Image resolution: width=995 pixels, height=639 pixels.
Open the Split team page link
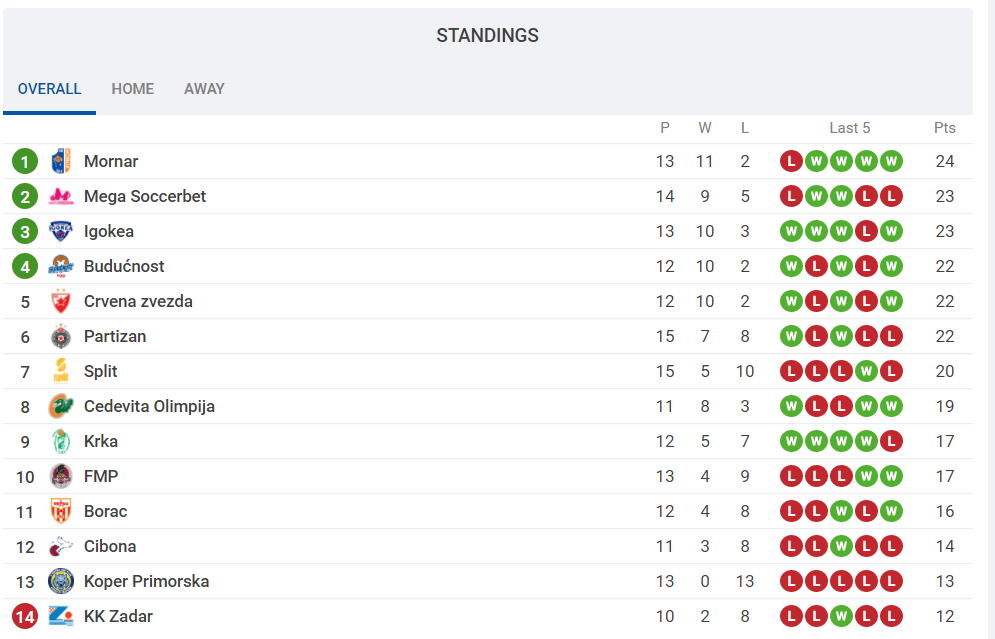[x=101, y=371]
